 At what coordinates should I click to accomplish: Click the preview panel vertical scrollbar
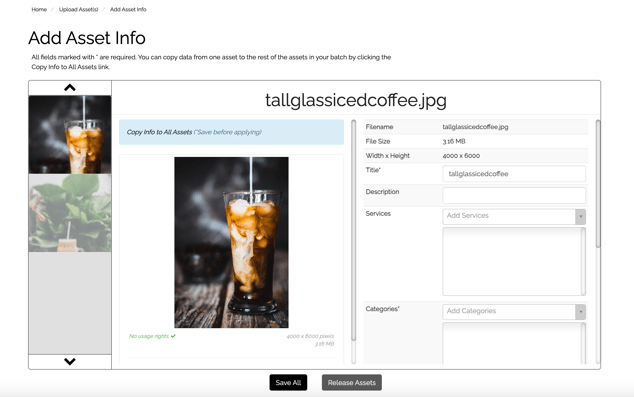354,230
